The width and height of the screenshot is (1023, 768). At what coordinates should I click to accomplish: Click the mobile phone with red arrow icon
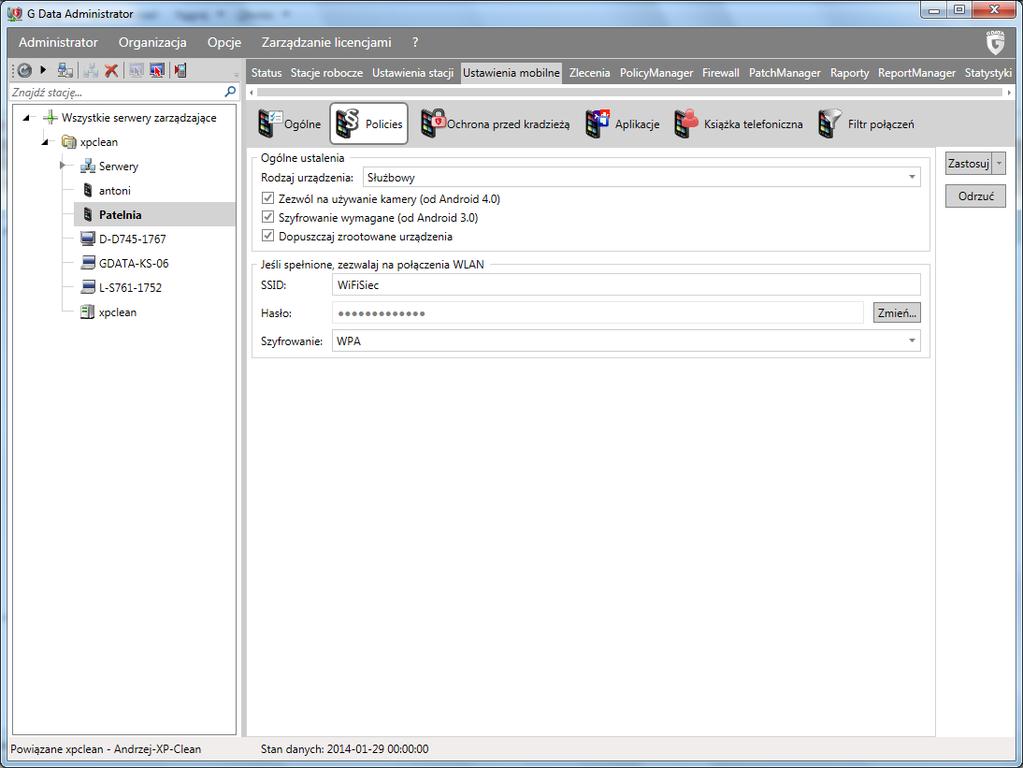pos(180,70)
